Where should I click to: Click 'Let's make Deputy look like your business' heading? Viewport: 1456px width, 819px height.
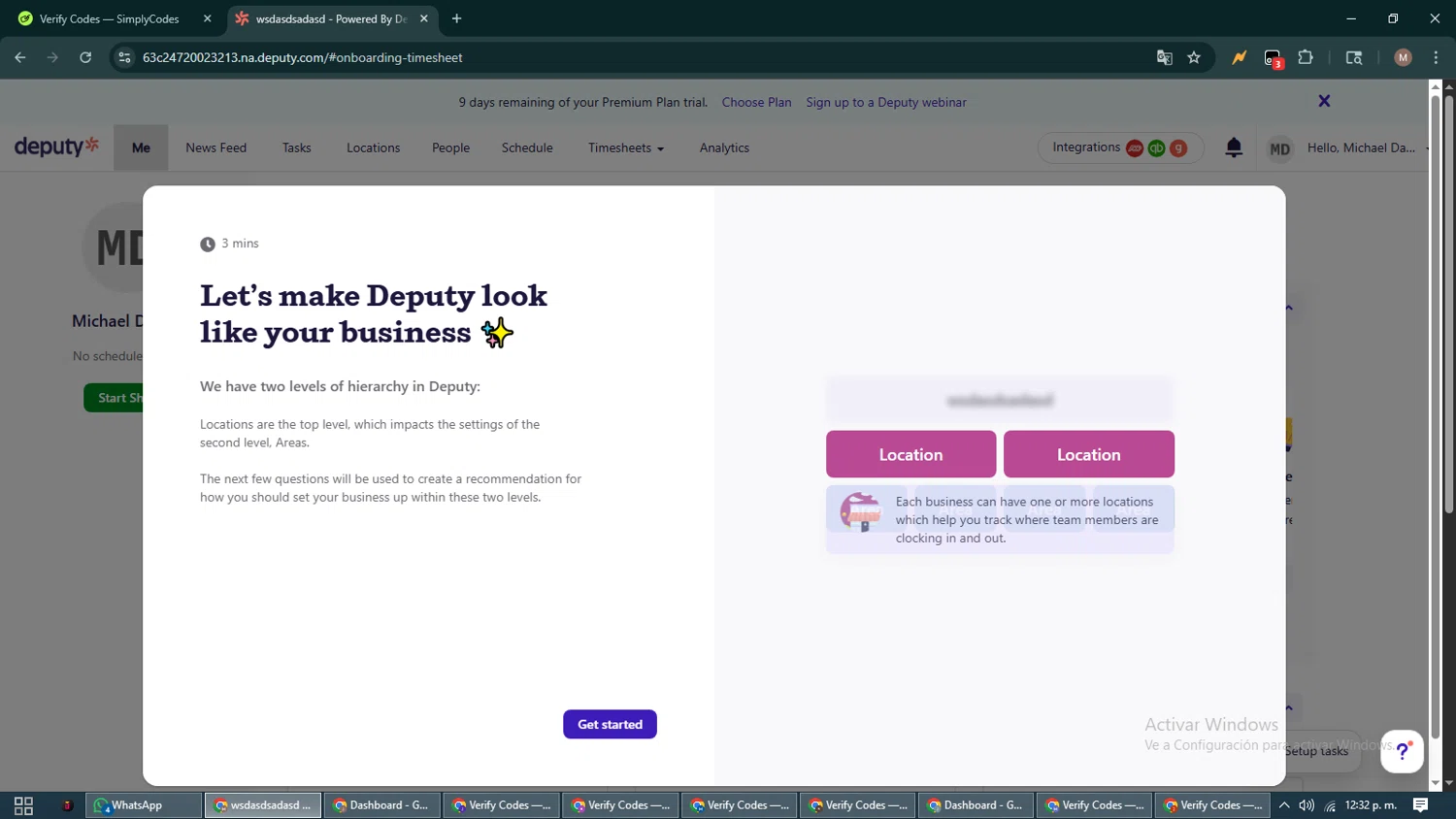click(x=374, y=313)
